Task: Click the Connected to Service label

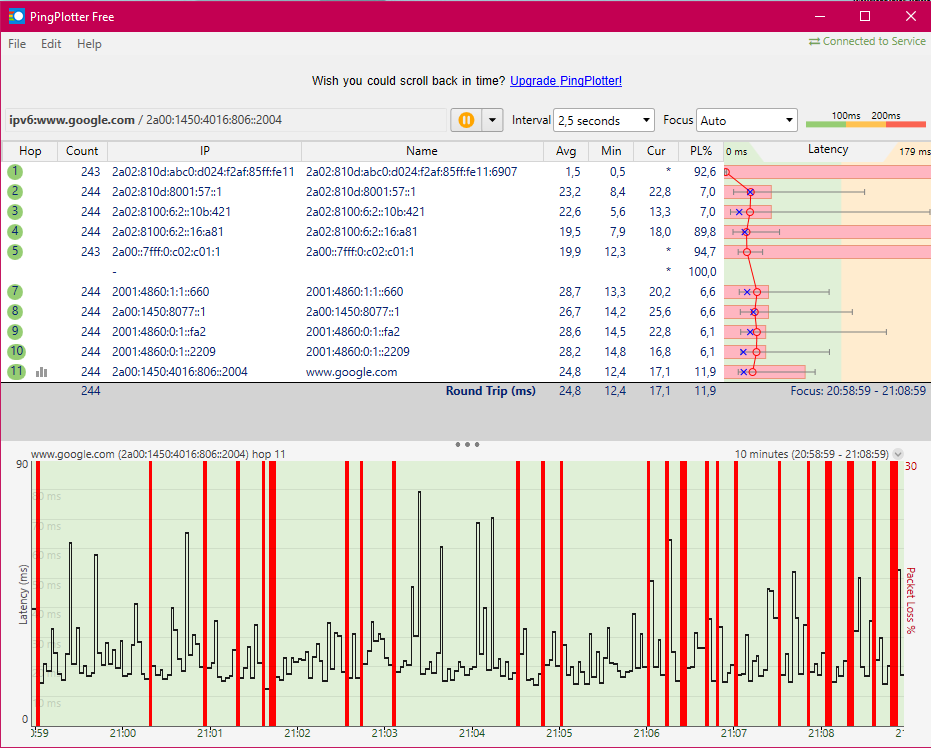Action: (x=873, y=43)
